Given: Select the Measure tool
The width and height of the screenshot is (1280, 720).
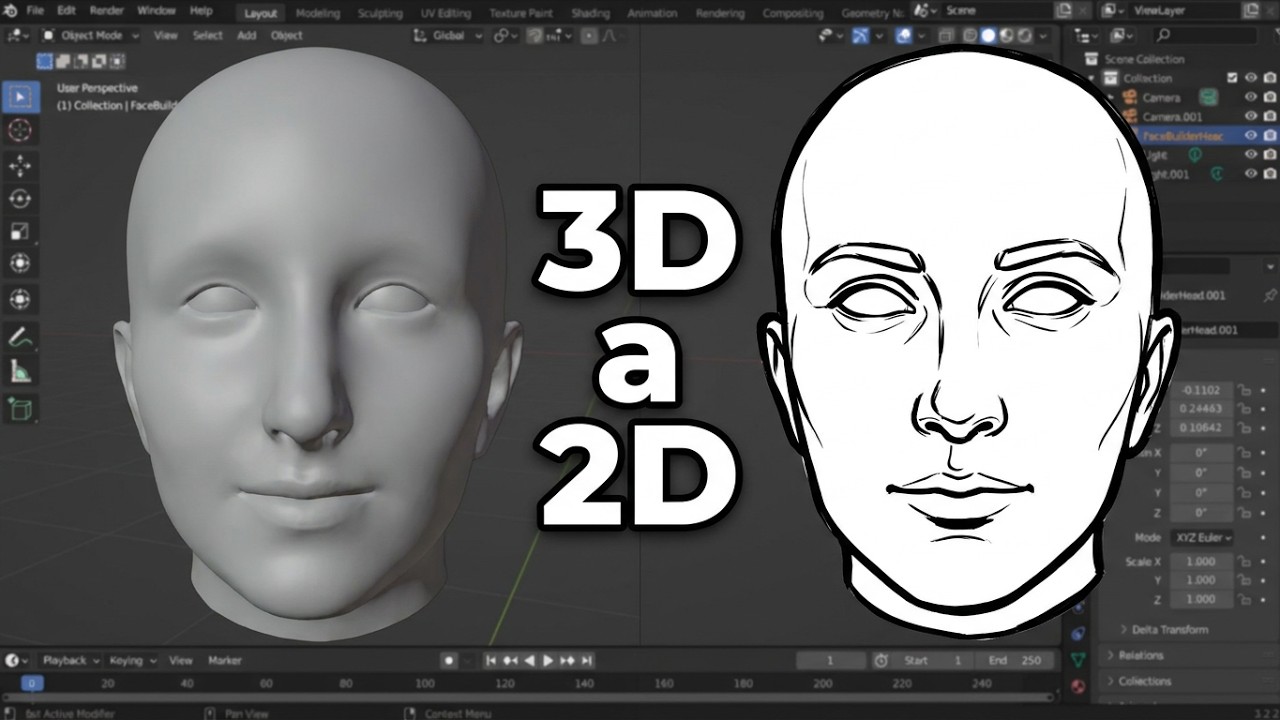Looking at the screenshot, I should point(20,373).
